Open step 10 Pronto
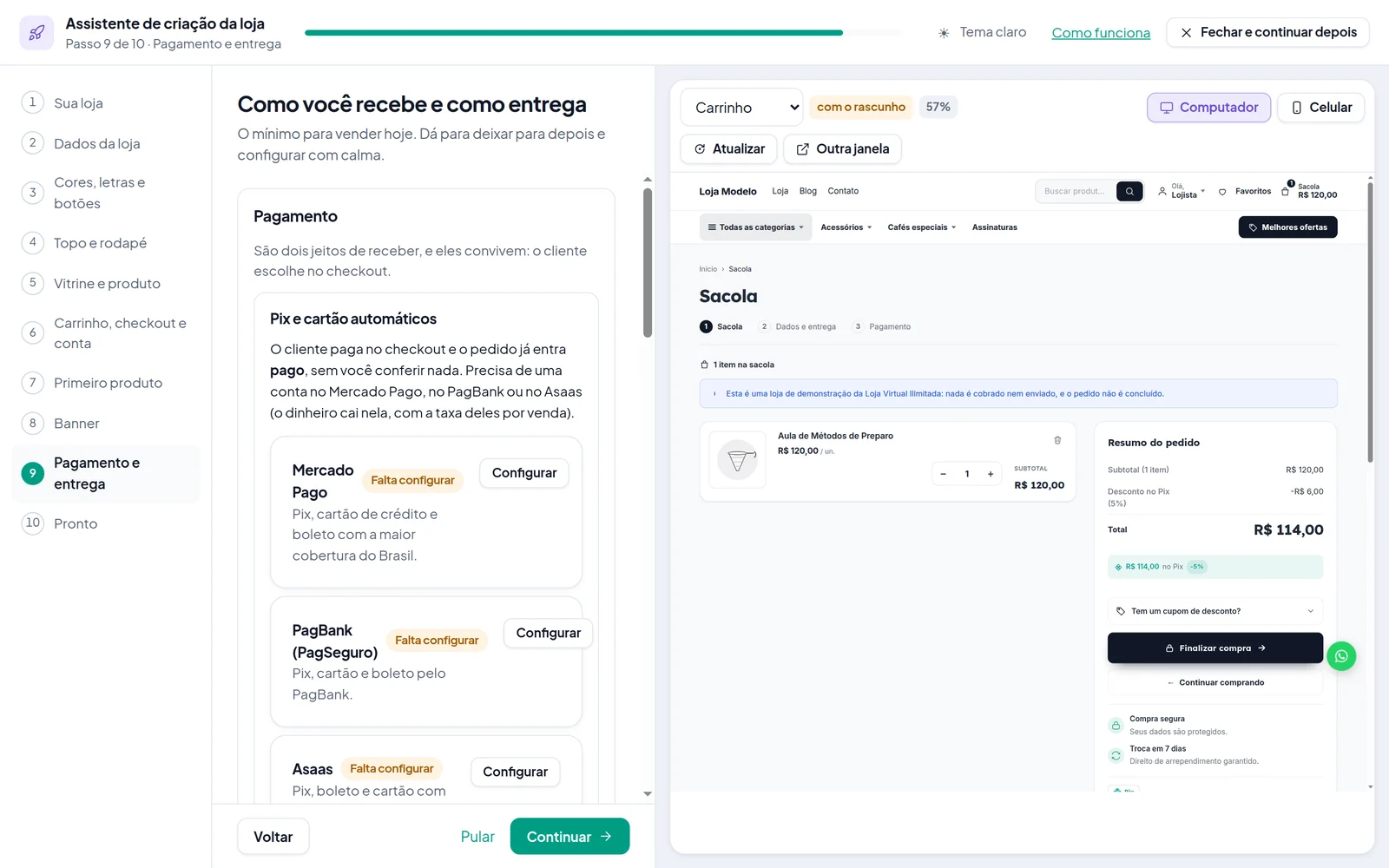1389x868 pixels. [105, 523]
